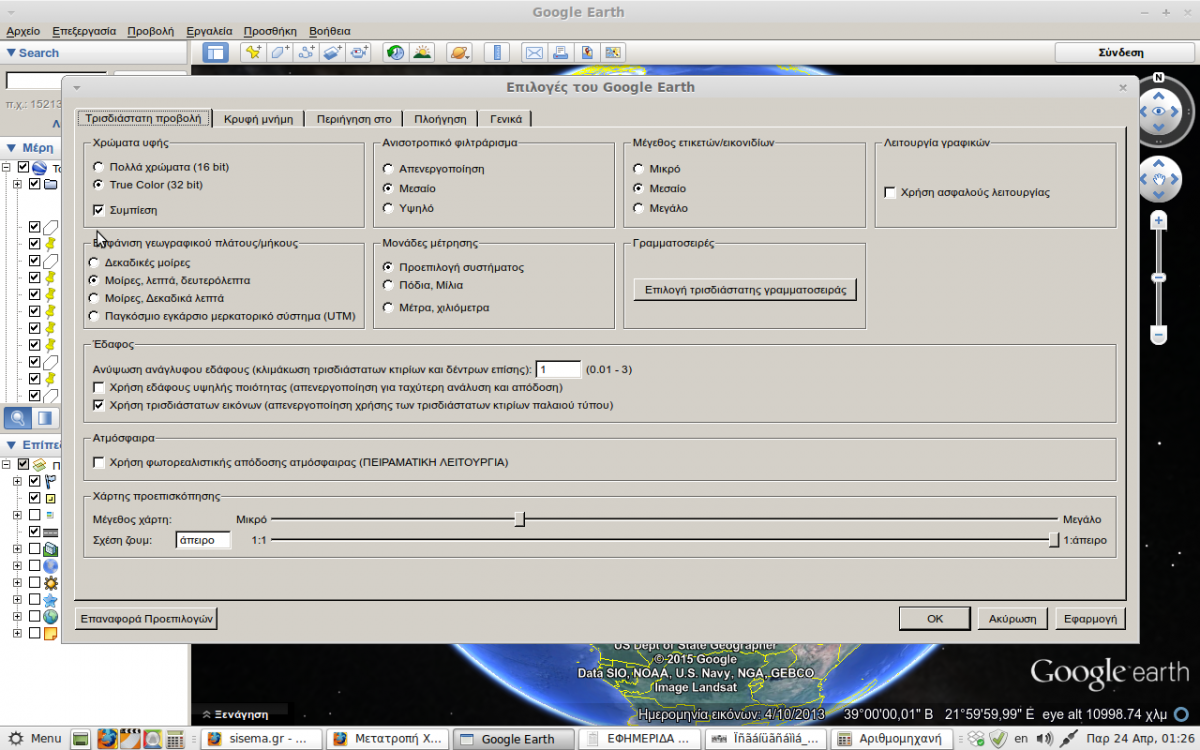Click the Add Polygon toolbar icon

tap(281, 53)
